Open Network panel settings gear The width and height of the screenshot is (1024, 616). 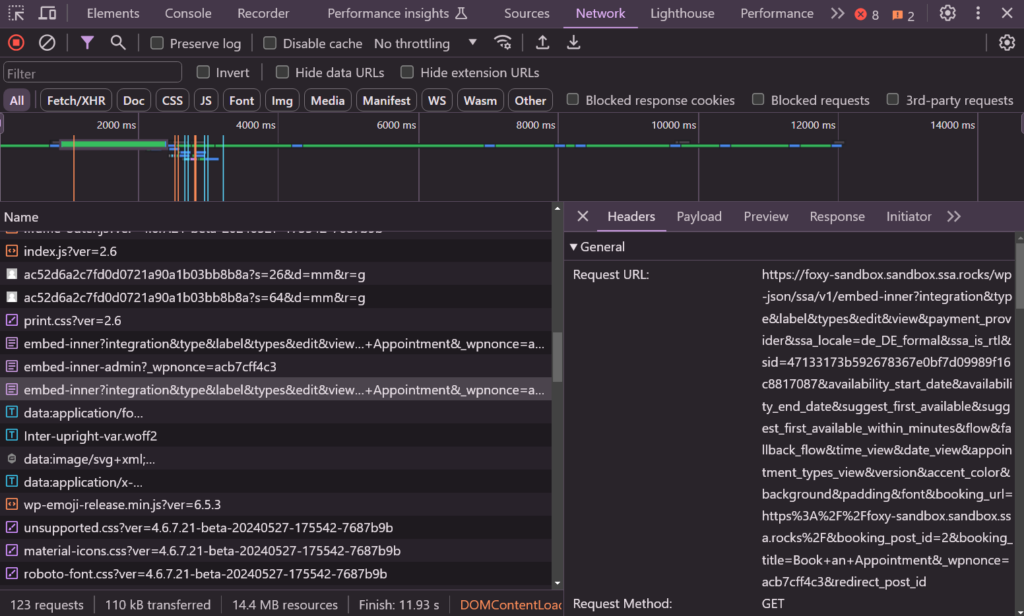point(1006,43)
